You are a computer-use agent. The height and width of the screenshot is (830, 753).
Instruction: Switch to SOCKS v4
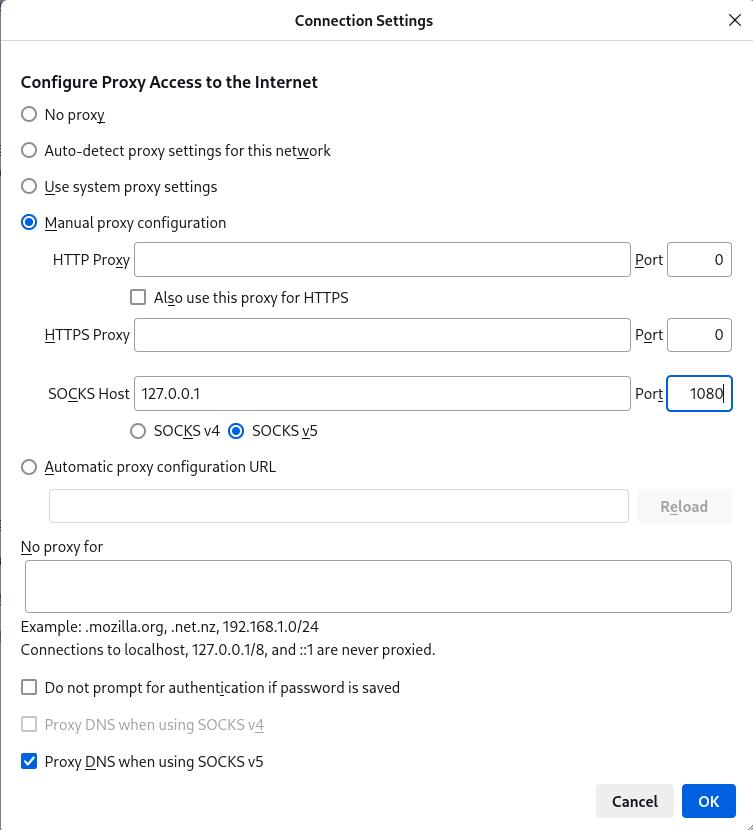(x=138, y=431)
